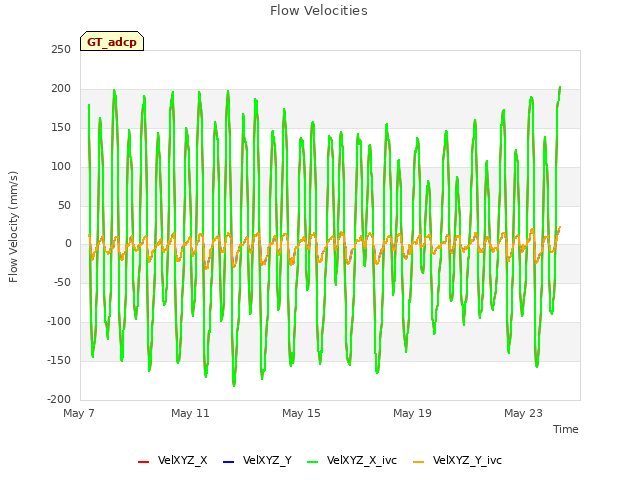Click the Flow Velocities chart title
Screen dimensions: 640x480
(319, 11)
